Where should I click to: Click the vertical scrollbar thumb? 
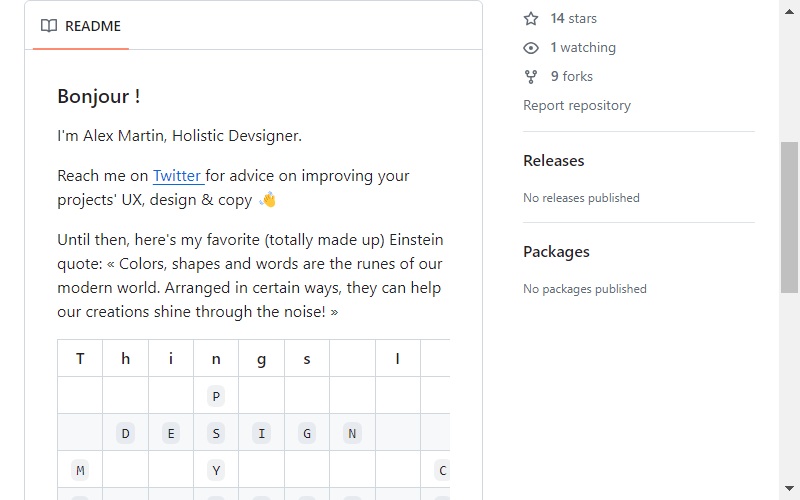789,217
